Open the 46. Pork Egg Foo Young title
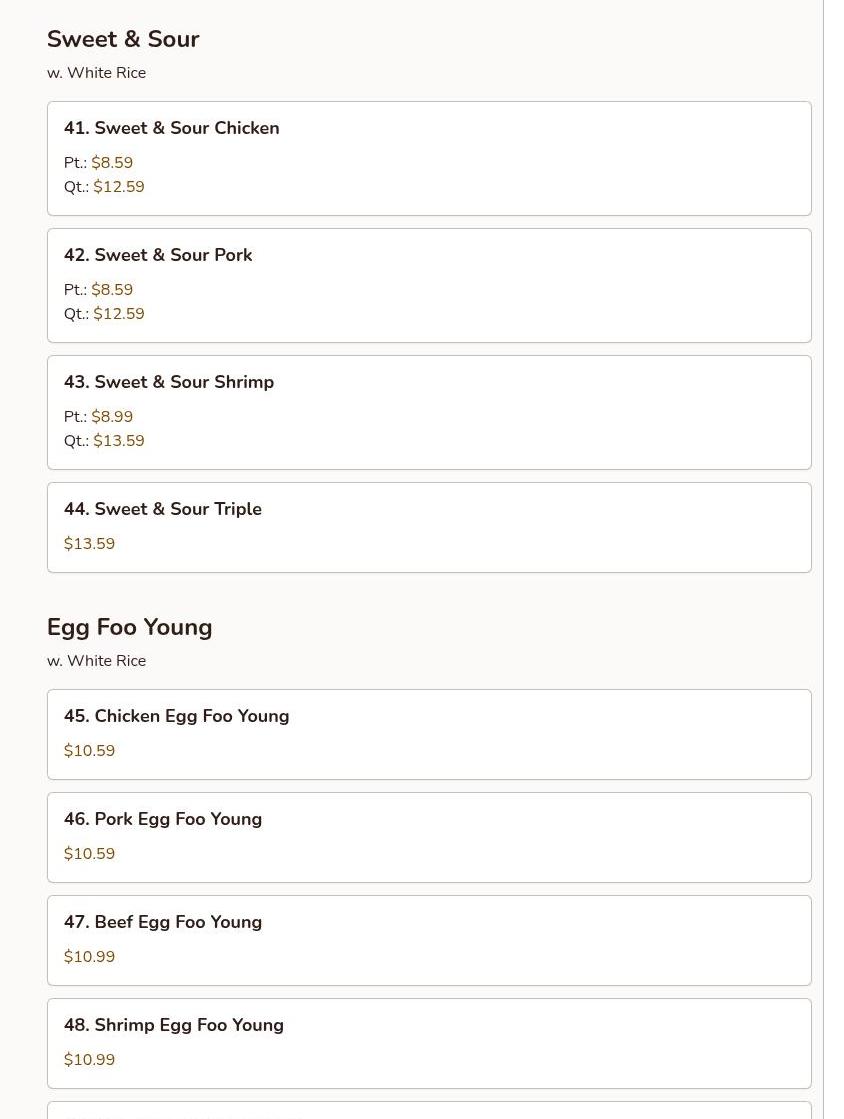The width and height of the screenshot is (844, 1119). 163,819
